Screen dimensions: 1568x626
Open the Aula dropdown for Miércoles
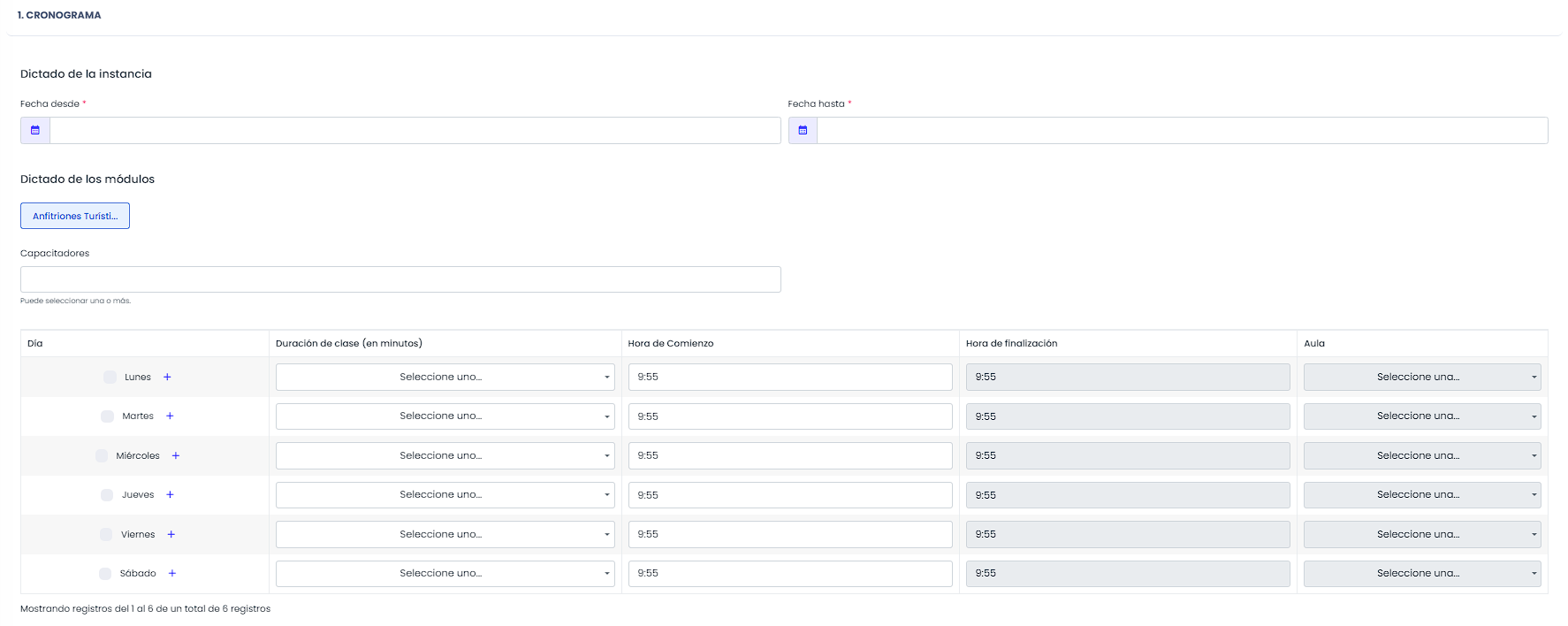(x=1422, y=455)
